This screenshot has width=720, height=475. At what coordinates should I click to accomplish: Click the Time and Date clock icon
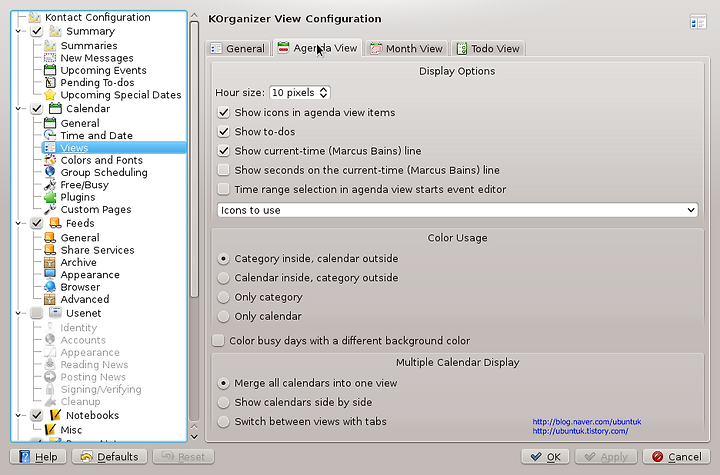50,136
